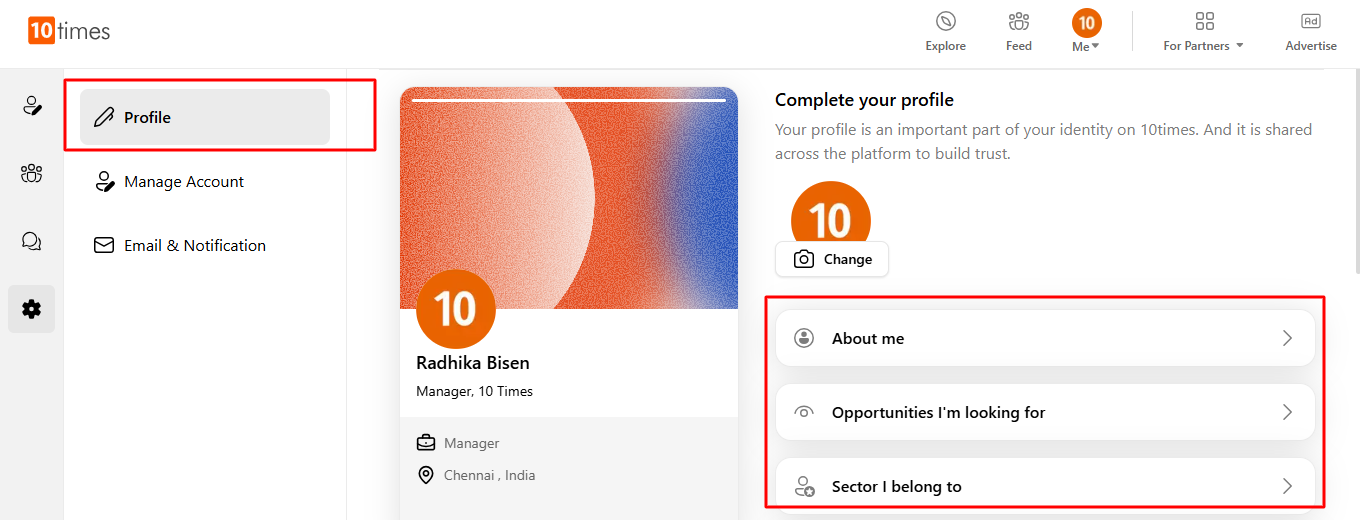Open Email & Notification settings

click(x=194, y=246)
